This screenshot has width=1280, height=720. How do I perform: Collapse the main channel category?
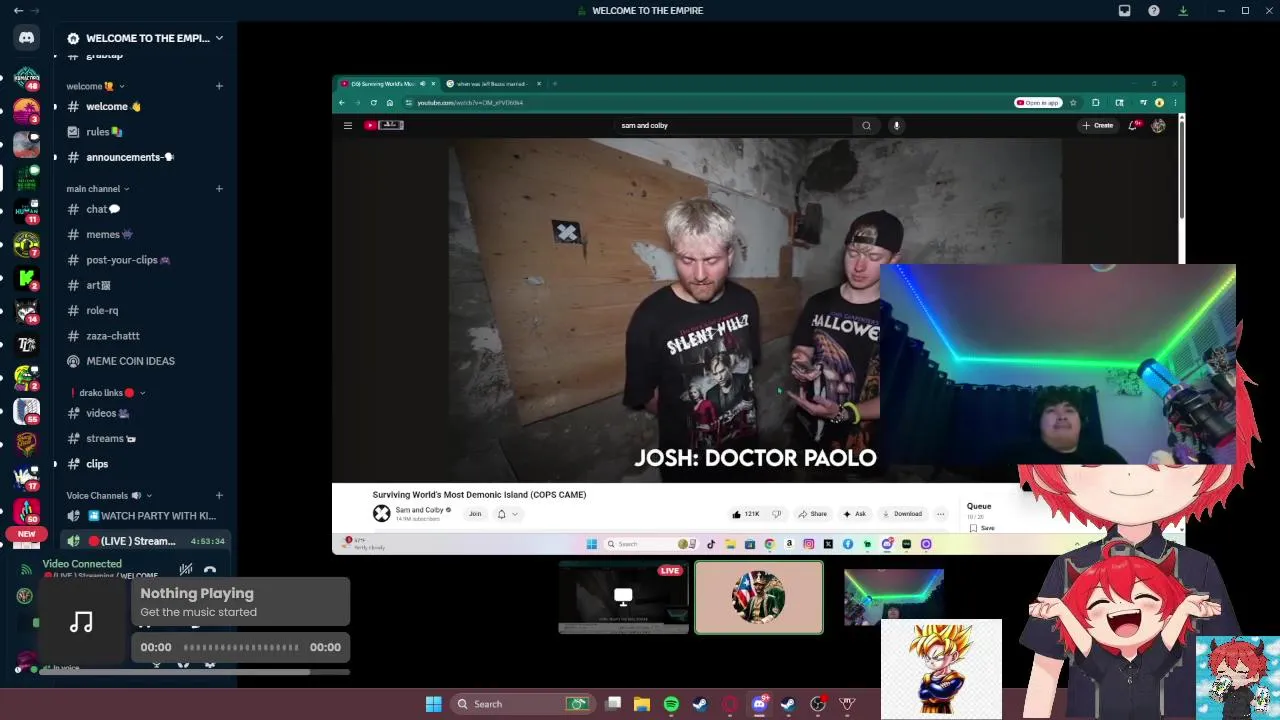coord(97,188)
